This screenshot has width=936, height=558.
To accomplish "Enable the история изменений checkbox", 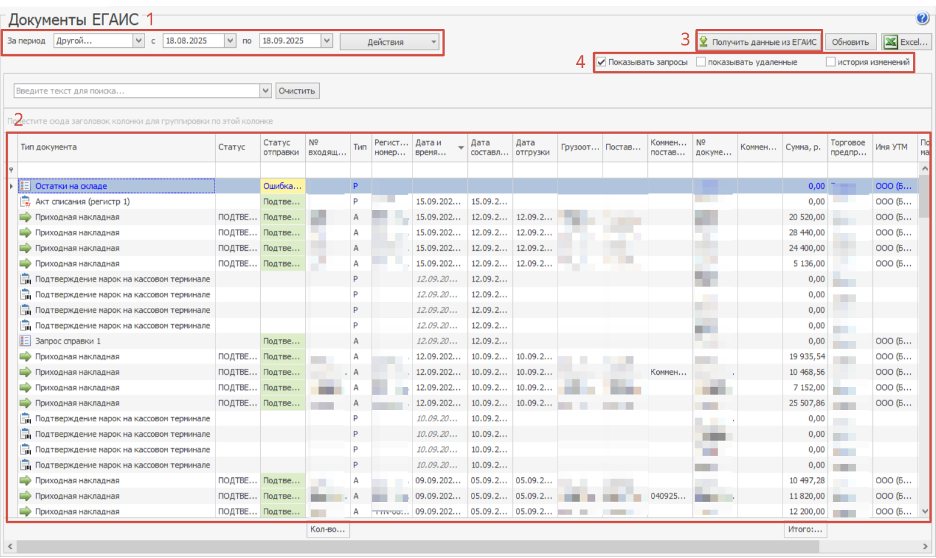I will pos(830,62).
